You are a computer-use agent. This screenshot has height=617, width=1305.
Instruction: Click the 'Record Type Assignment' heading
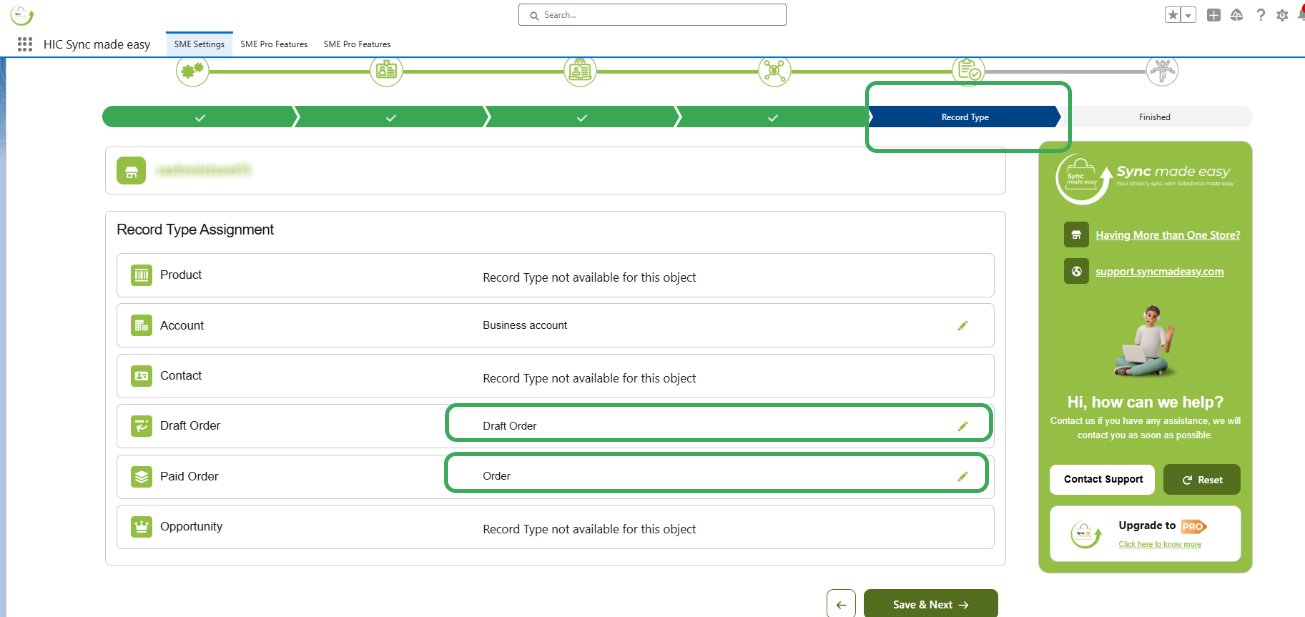tap(195, 229)
